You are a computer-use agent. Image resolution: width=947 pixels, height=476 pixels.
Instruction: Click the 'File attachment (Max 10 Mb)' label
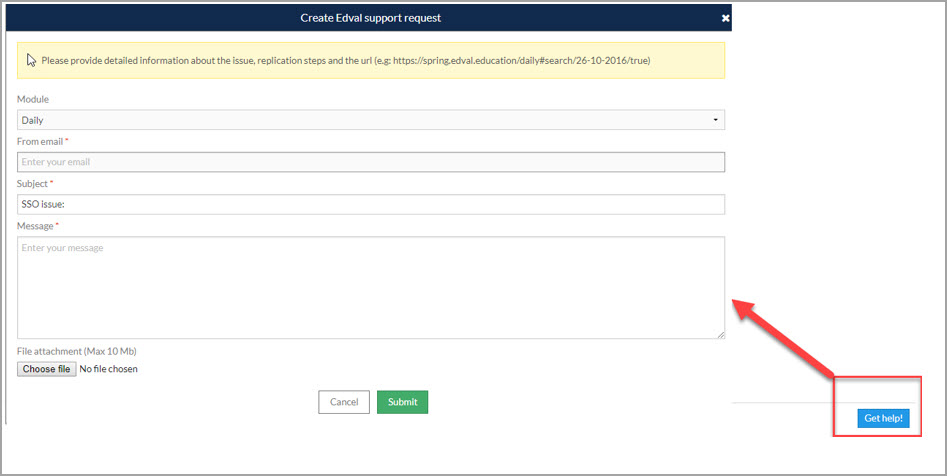point(77,351)
